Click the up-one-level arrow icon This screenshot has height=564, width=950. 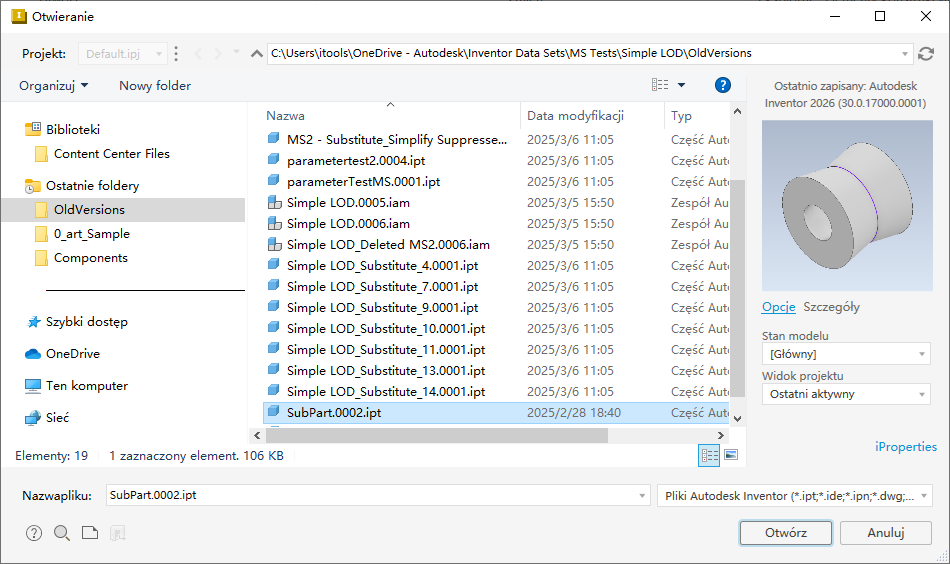pos(257,54)
